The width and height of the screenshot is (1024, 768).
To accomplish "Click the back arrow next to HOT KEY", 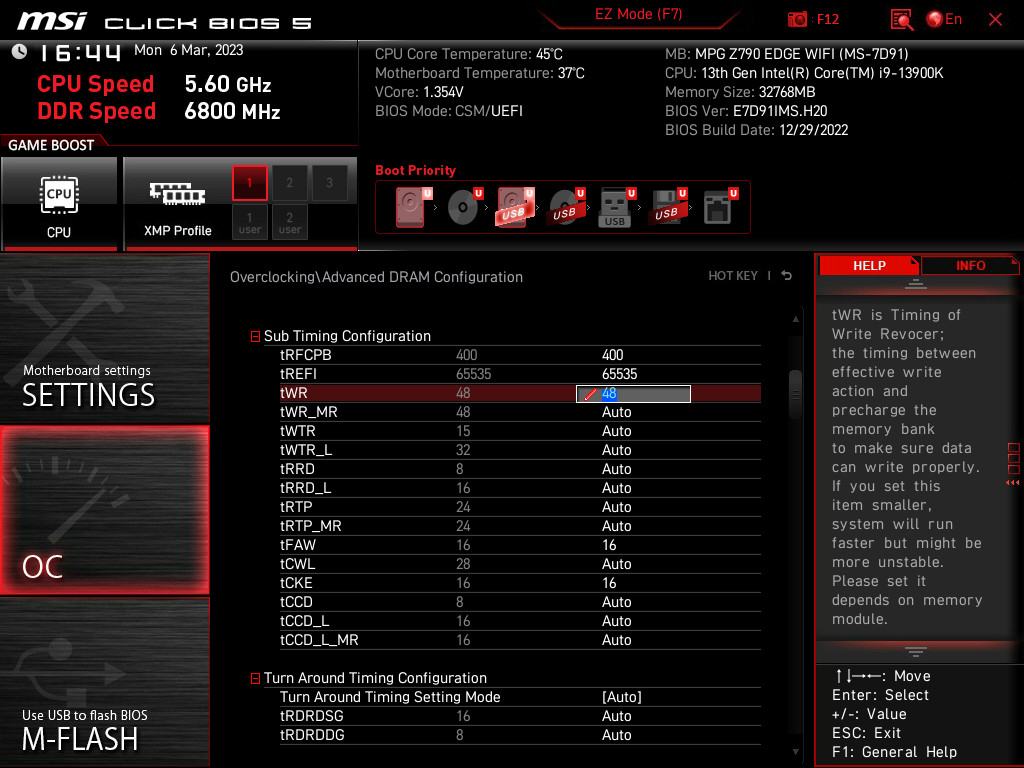I will coord(786,276).
